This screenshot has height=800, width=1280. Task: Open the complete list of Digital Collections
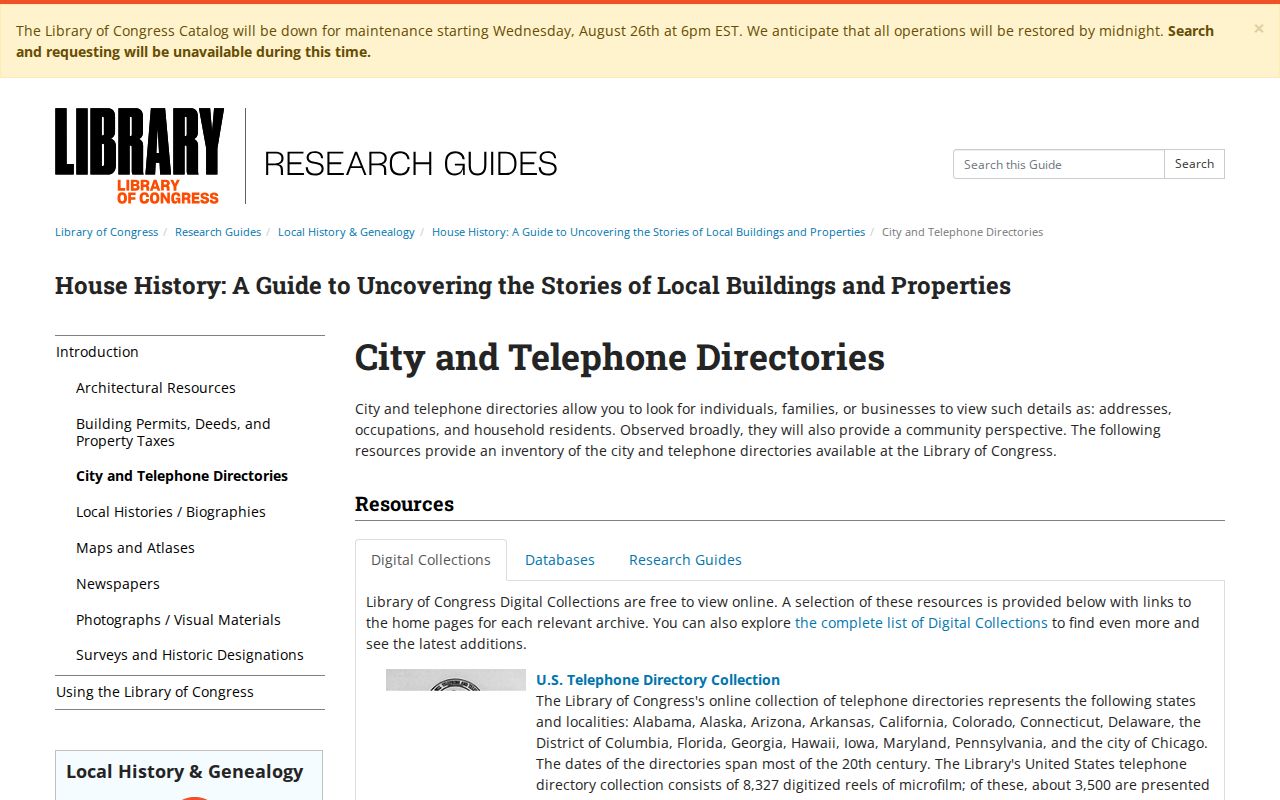point(921,623)
